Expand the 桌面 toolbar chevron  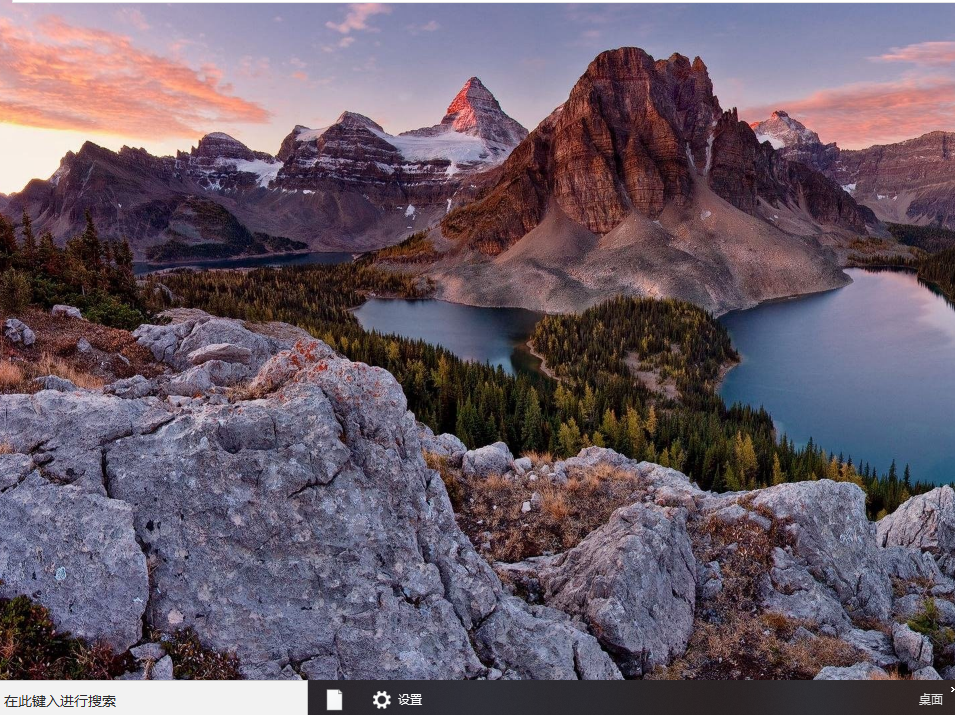pos(952,689)
